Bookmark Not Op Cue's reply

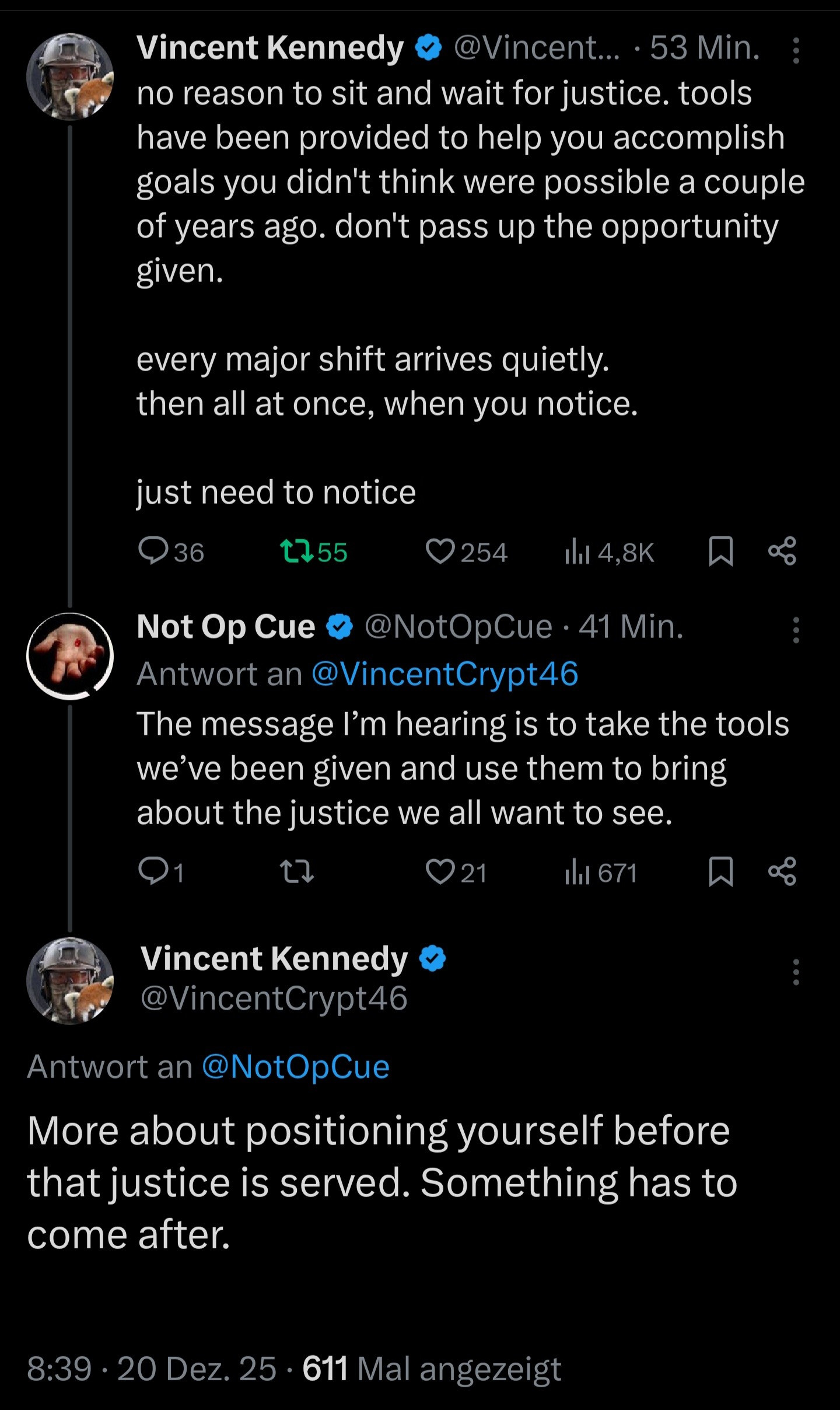click(720, 872)
